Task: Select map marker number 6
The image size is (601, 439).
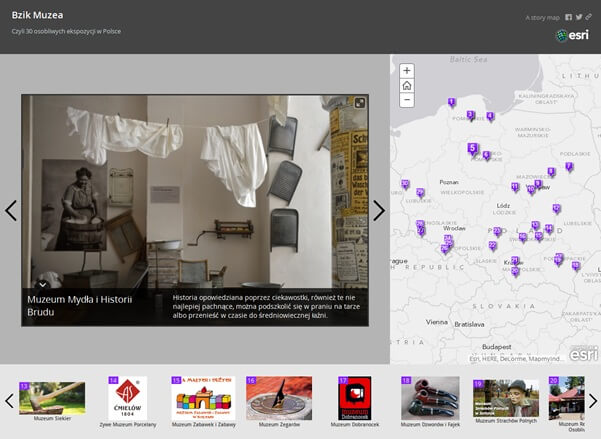Action: click(x=486, y=155)
